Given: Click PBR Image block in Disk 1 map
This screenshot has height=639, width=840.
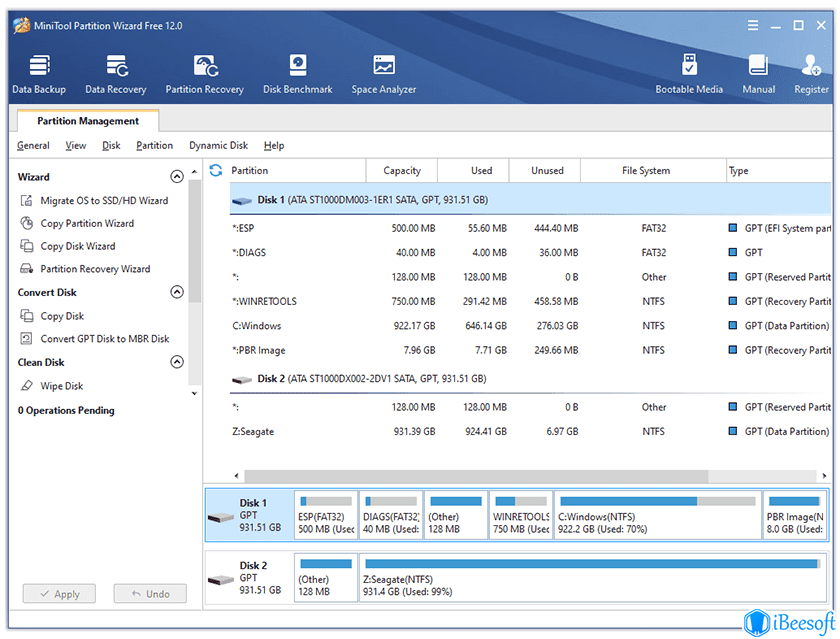Looking at the screenshot, I should [x=795, y=515].
